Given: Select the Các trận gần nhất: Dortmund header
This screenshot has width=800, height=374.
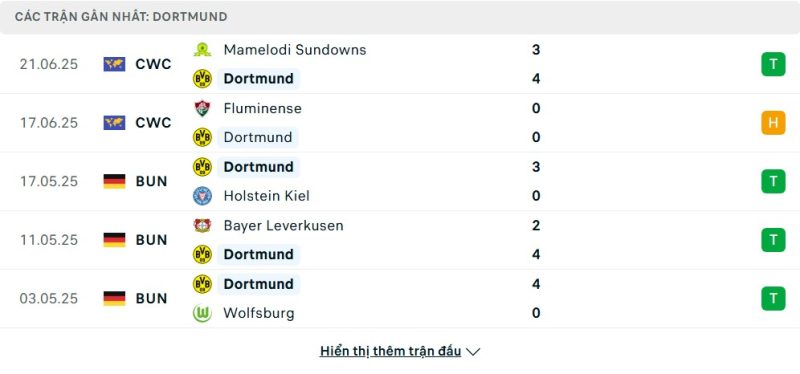Looking at the screenshot, I should tap(121, 17).
